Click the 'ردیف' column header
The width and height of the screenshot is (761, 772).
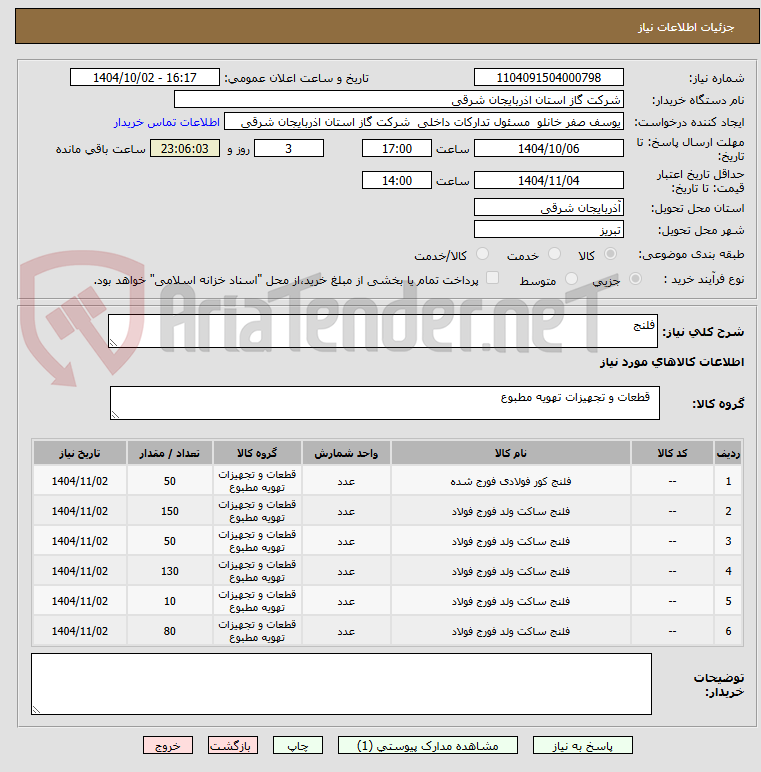pos(728,453)
